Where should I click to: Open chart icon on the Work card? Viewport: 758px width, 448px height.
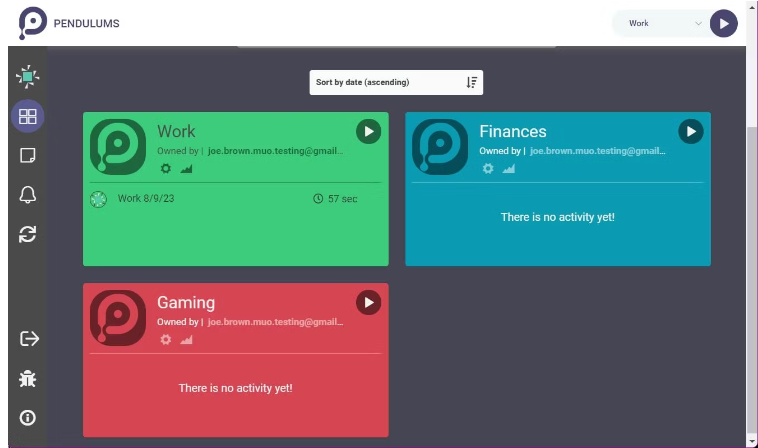pyautogui.click(x=186, y=169)
